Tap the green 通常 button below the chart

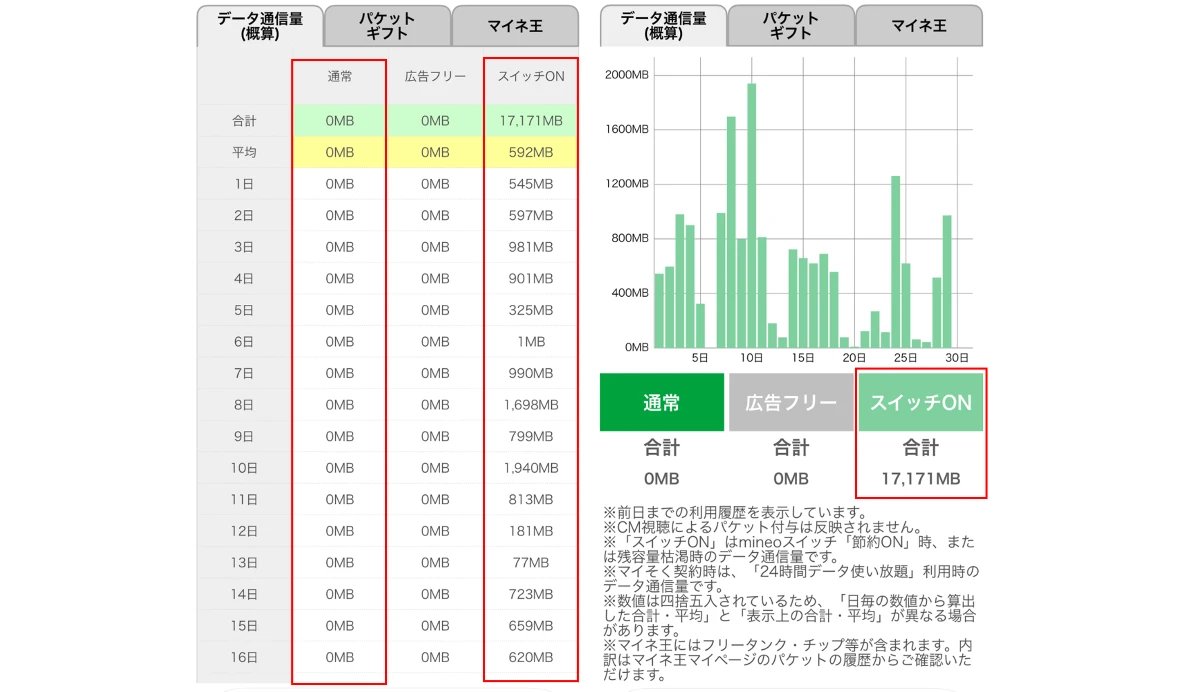(662, 403)
